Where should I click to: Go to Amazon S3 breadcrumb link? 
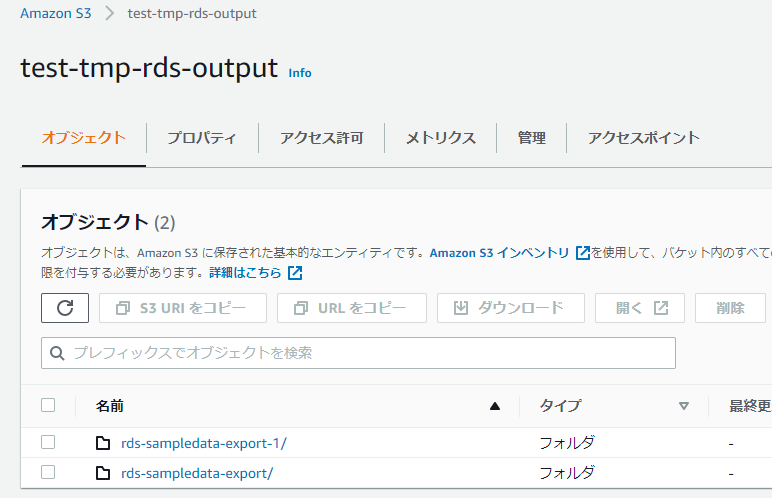click(56, 13)
